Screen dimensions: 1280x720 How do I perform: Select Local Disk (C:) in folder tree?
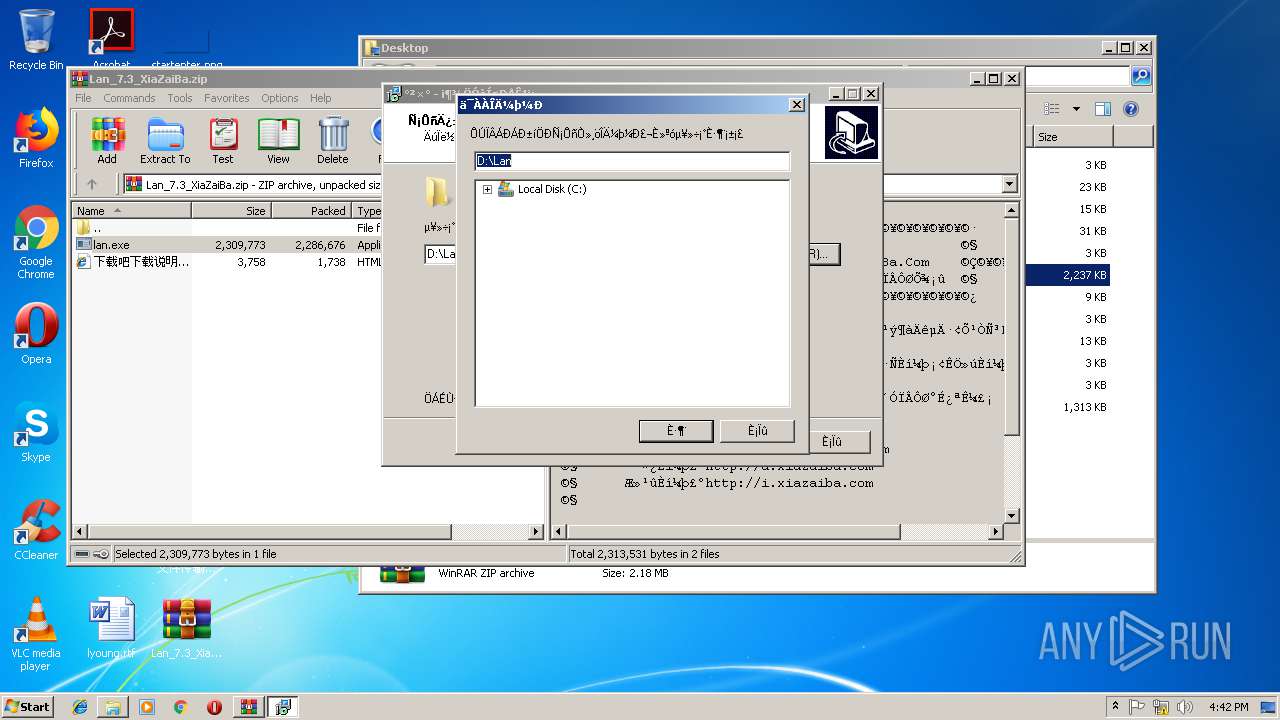coord(551,189)
